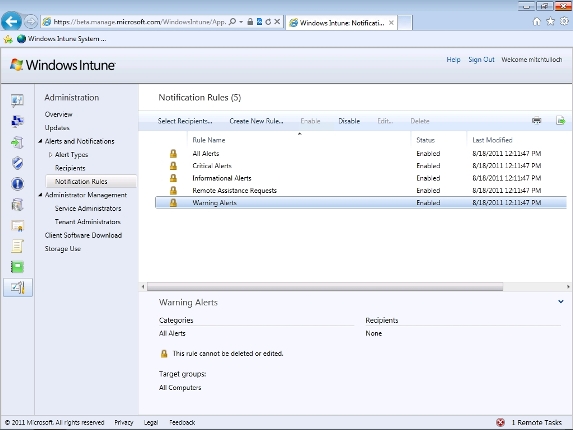Click the URL address field
The width and height of the screenshot is (573, 430).
(140, 22)
